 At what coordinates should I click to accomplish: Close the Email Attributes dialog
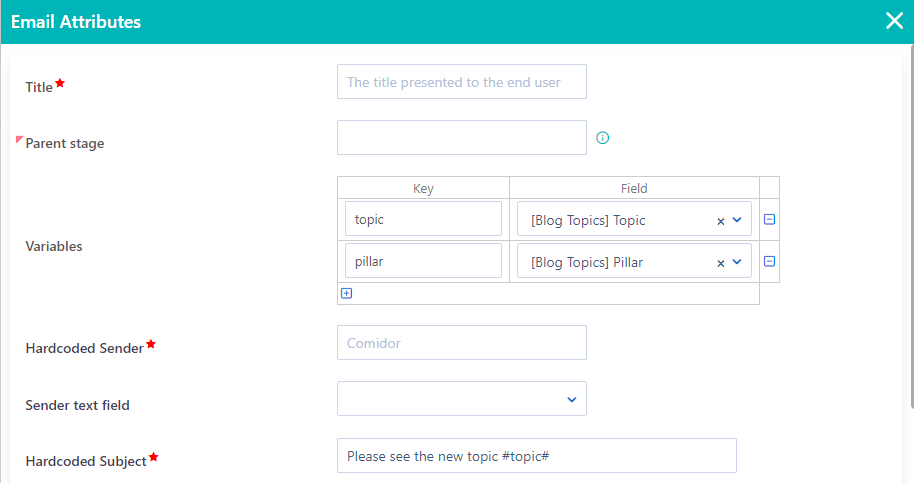[894, 21]
